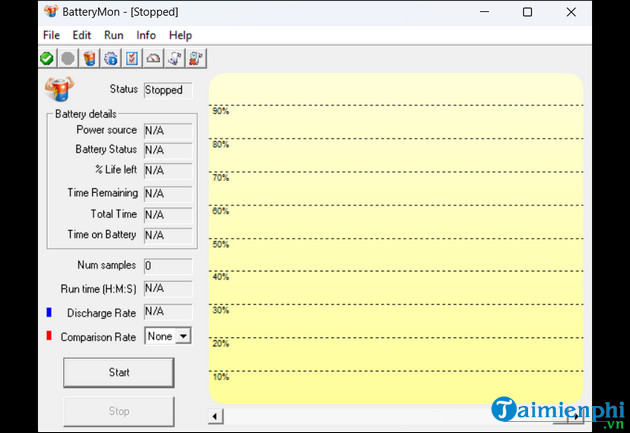This screenshot has width=630, height=433.
Task: Click the speedometer gauge toolbar icon
Action: click(x=153, y=59)
